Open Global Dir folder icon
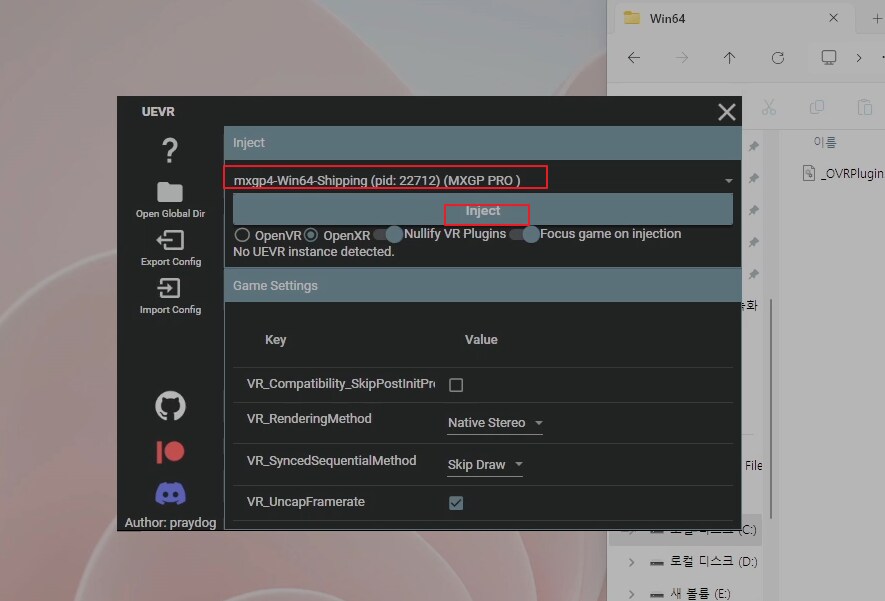 coord(170,192)
